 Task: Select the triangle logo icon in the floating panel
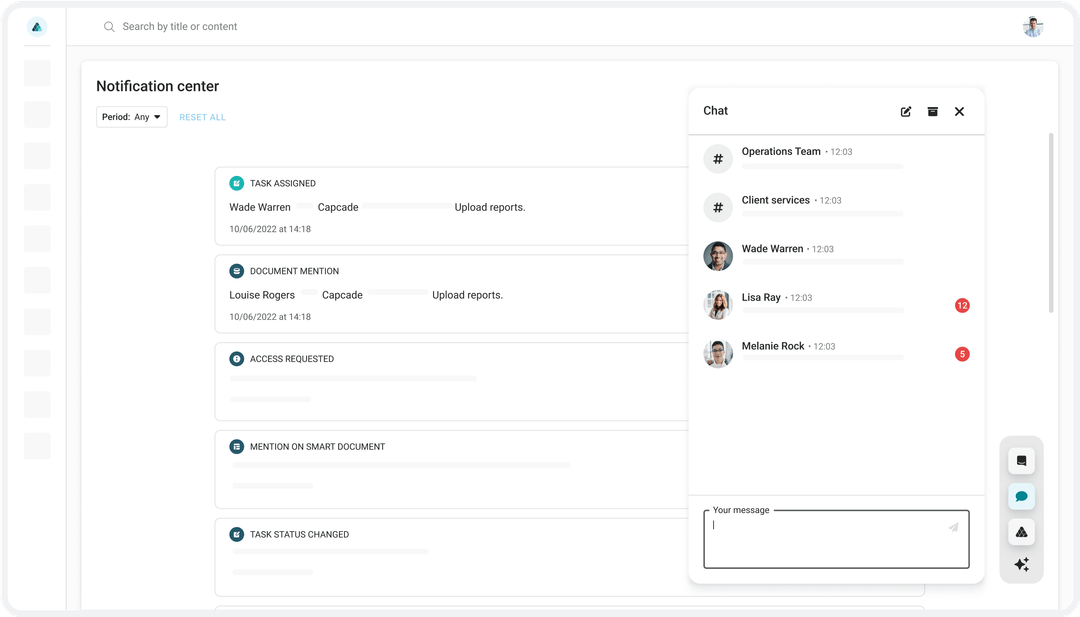1021,531
